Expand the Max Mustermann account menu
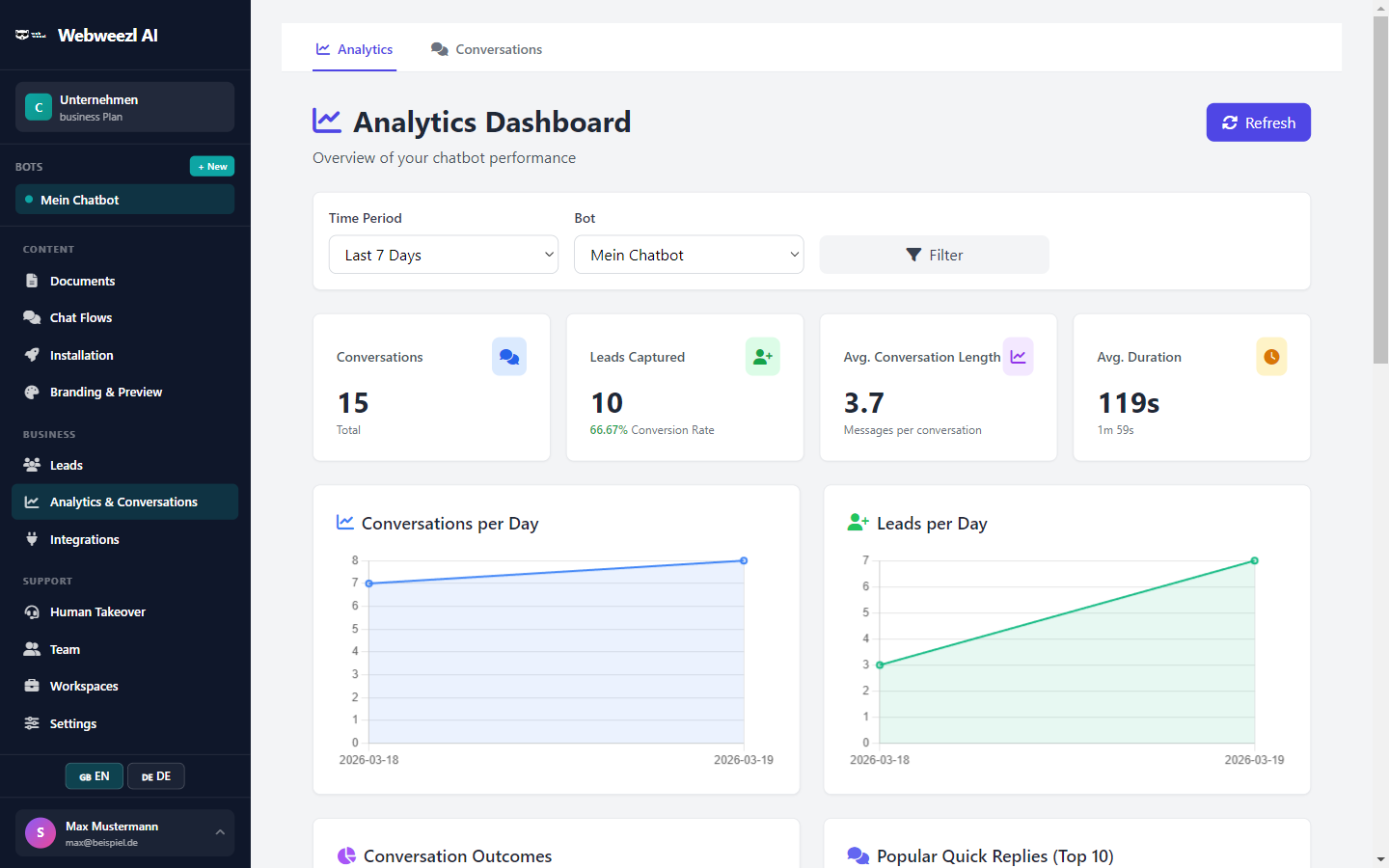The height and width of the screenshot is (868, 1389). pos(123,832)
